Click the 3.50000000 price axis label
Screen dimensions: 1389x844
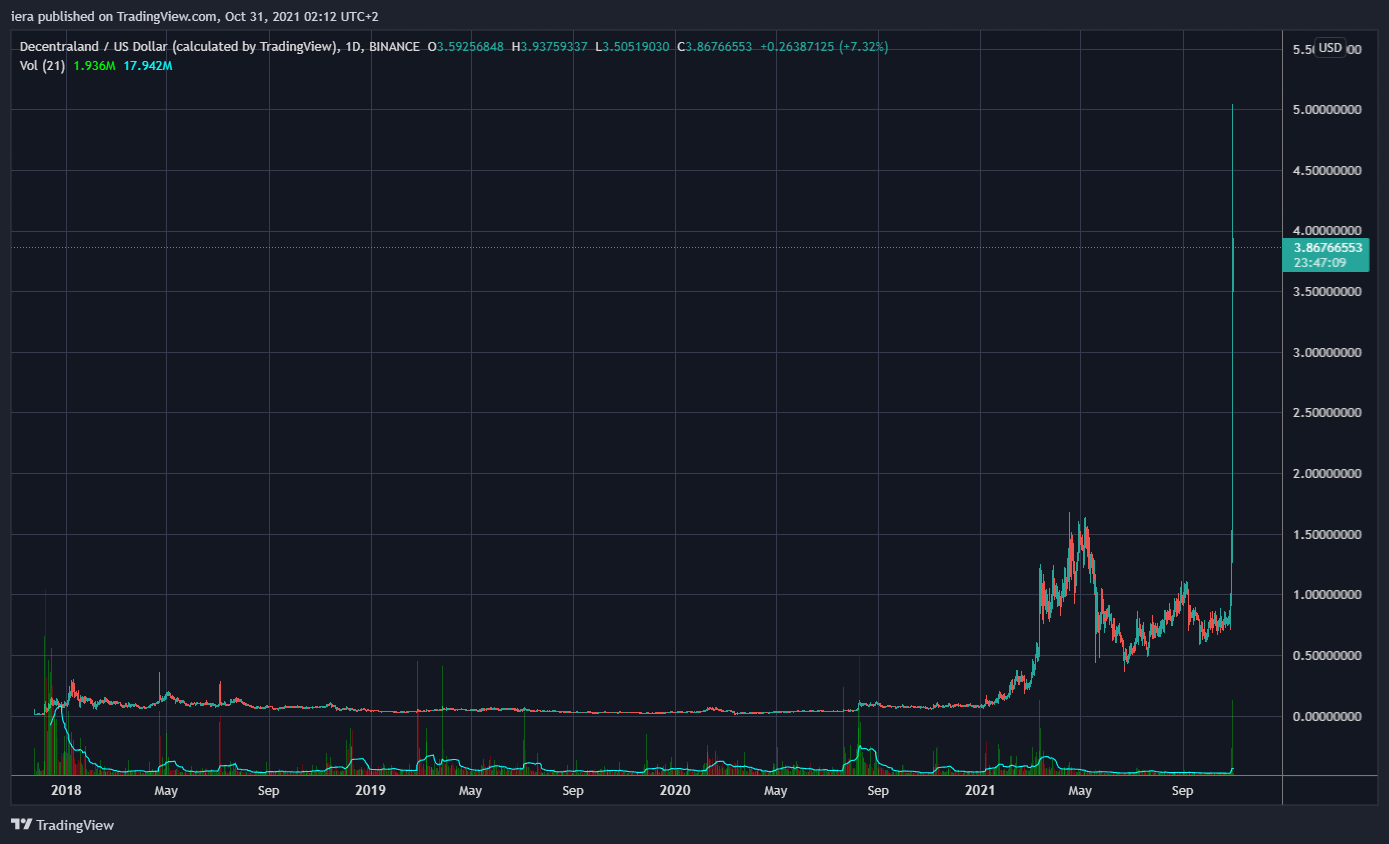tap(1325, 292)
